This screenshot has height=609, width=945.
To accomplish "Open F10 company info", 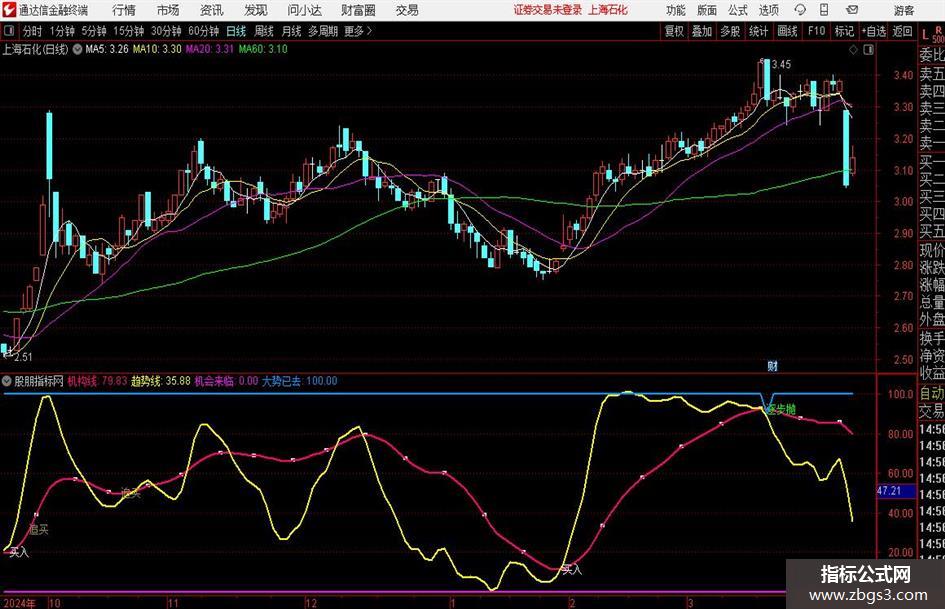I will click(x=816, y=31).
